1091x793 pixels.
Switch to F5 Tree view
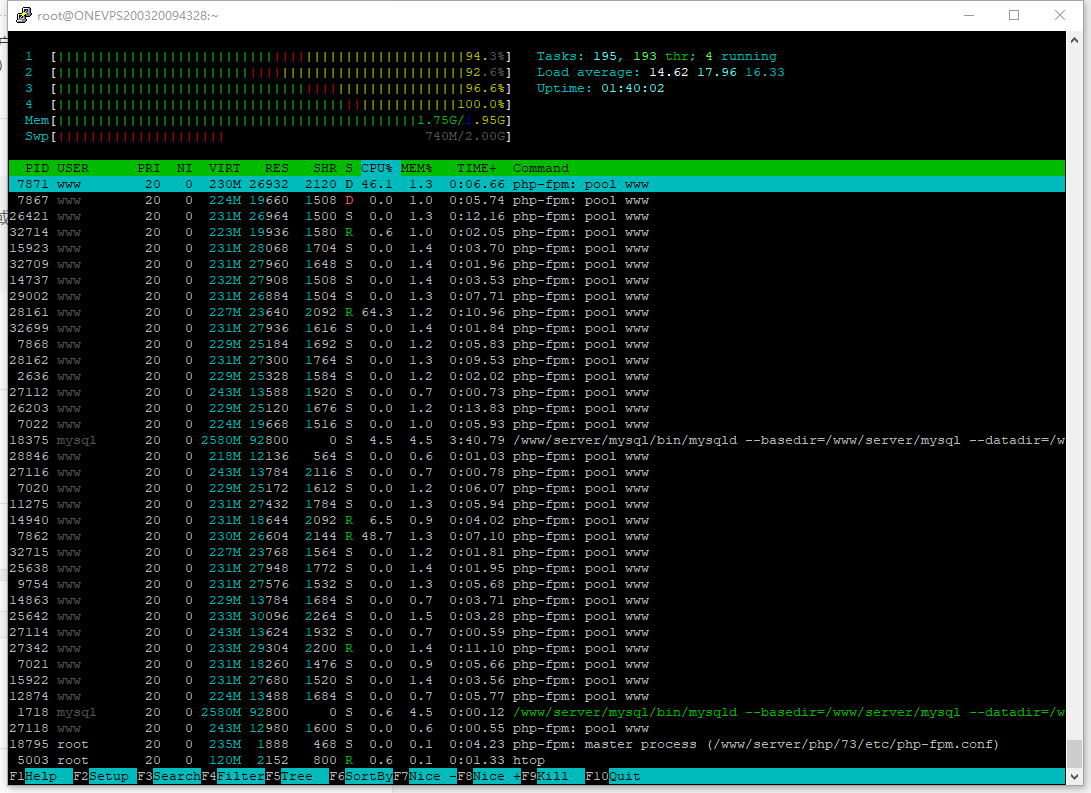pyautogui.click(x=297, y=776)
